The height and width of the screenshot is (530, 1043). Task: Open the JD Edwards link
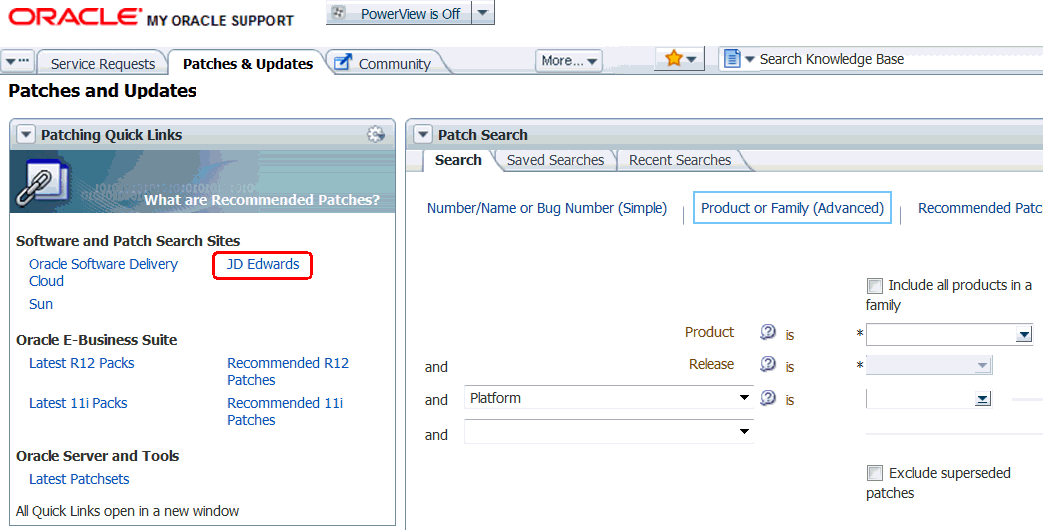[x=263, y=264]
